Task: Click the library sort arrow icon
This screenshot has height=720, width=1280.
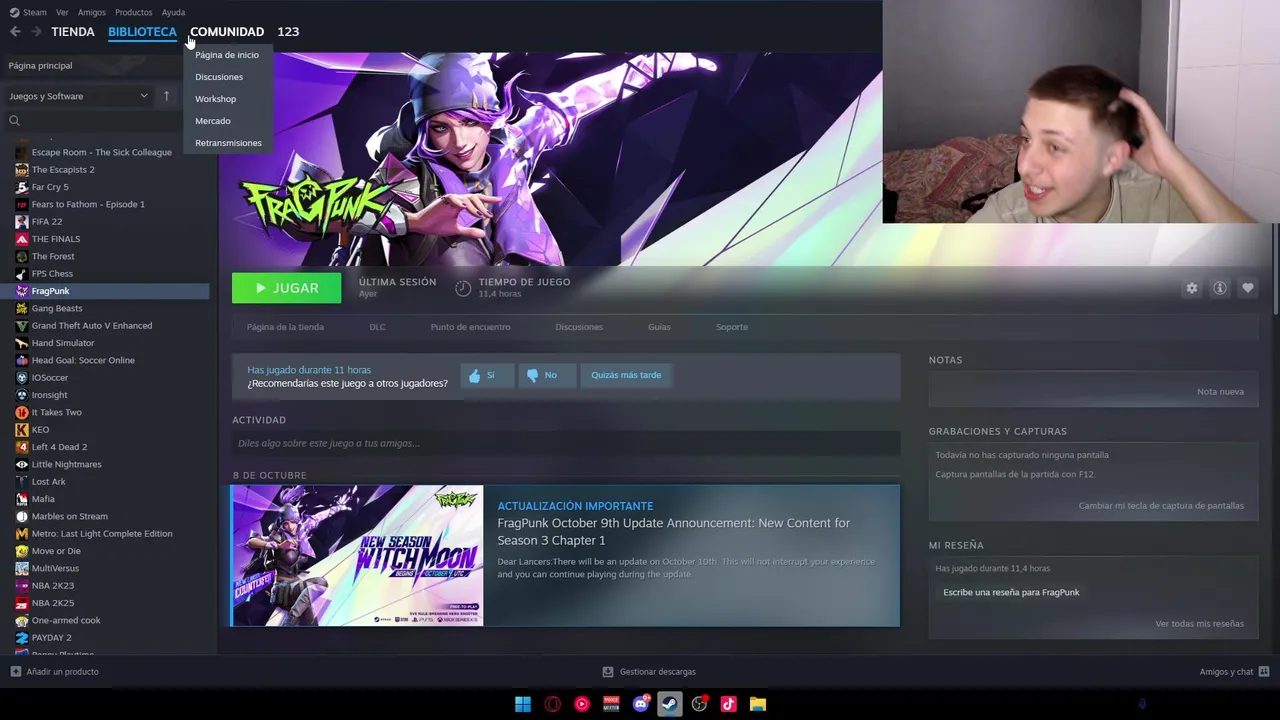Action: click(x=167, y=96)
